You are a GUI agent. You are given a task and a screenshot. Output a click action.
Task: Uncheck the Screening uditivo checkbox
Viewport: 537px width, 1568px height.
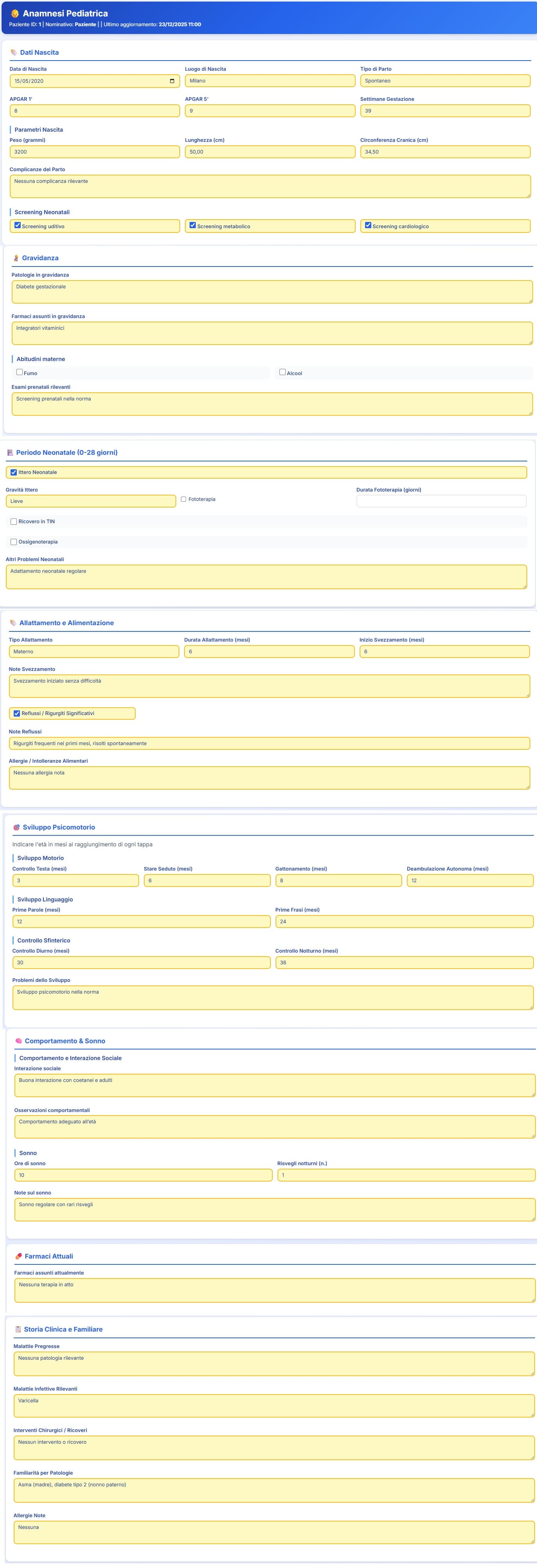tap(18, 225)
